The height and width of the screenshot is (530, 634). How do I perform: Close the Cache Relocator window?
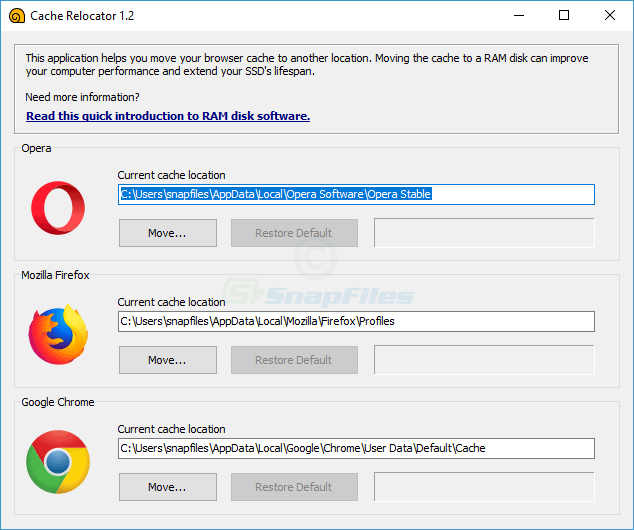[x=610, y=15]
